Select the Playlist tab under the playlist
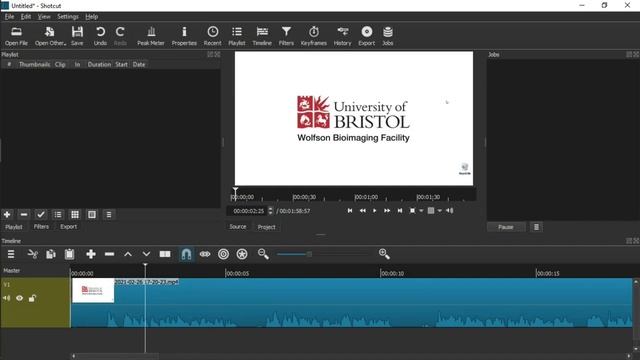This screenshot has height=360, width=640. pos(13,227)
